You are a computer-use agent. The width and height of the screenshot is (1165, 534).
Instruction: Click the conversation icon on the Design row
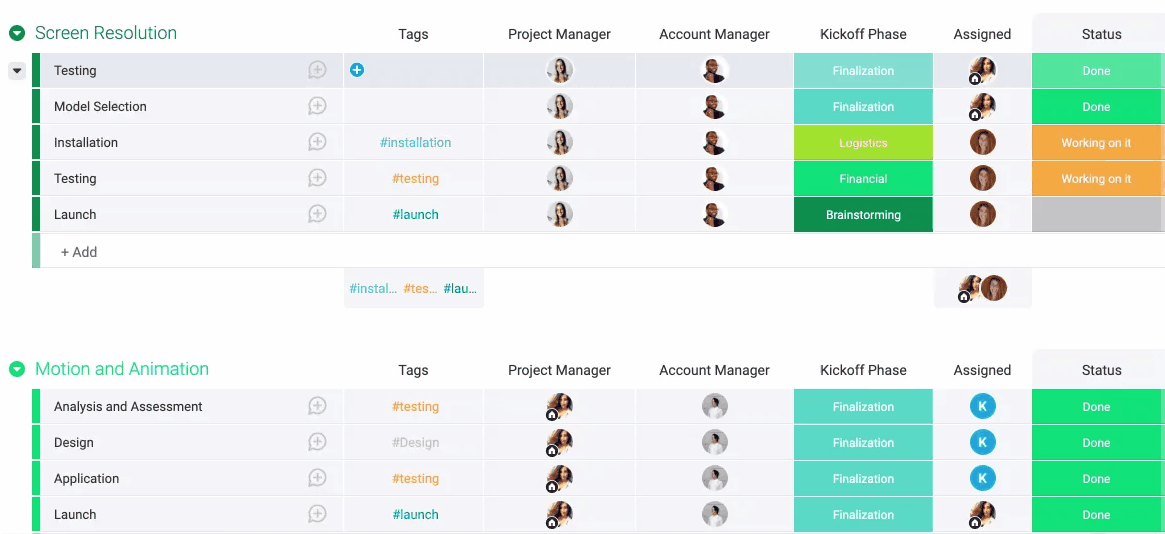317,442
